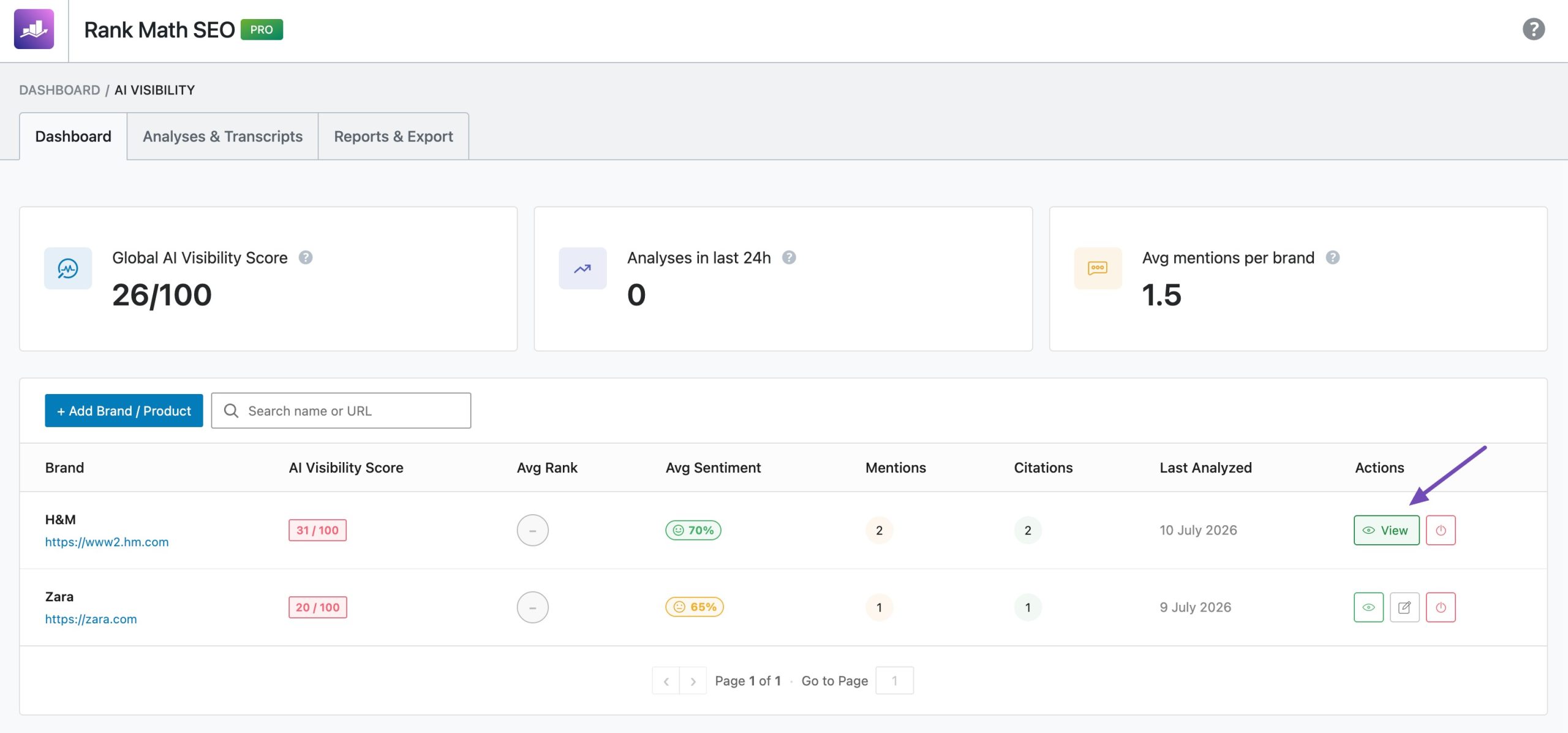The height and width of the screenshot is (733, 1568).
Task: Click Add Brand / Product button
Action: click(x=124, y=411)
